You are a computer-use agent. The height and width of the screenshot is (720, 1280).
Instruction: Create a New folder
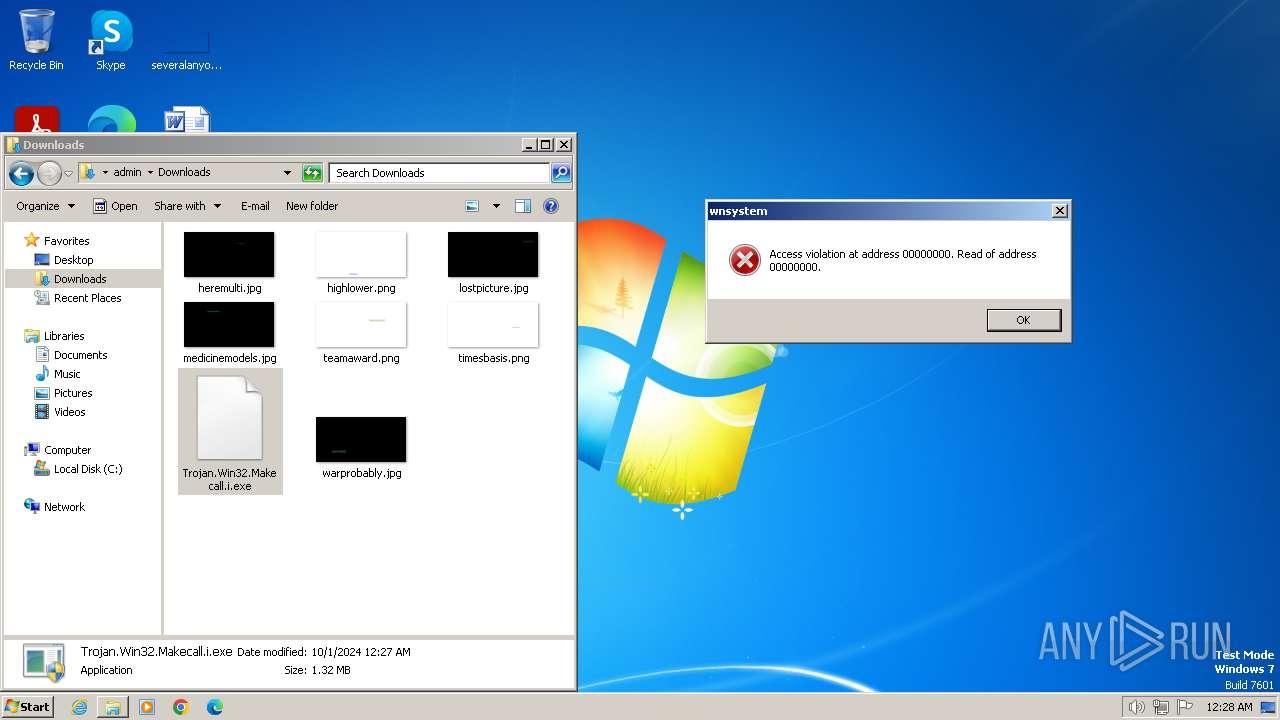pos(312,206)
